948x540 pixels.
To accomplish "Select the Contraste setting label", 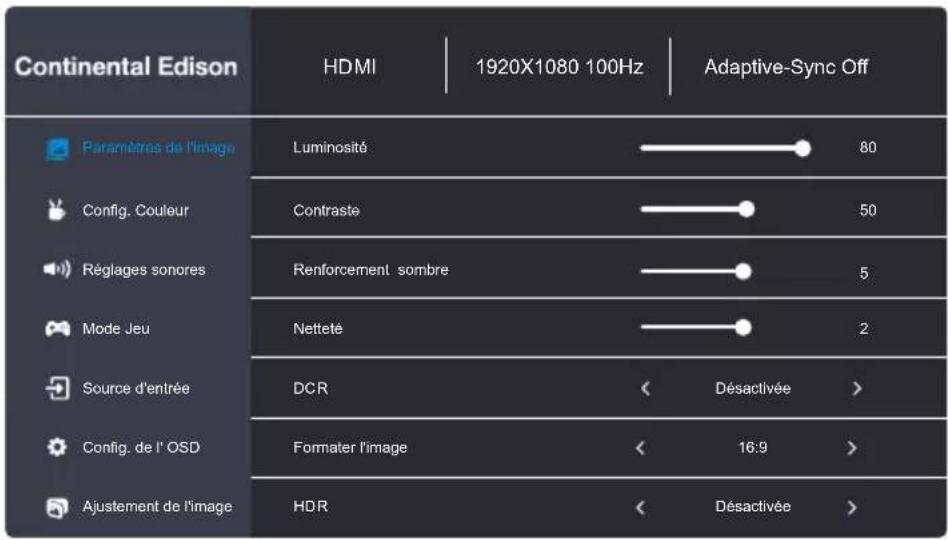I will click(x=326, y=210).
